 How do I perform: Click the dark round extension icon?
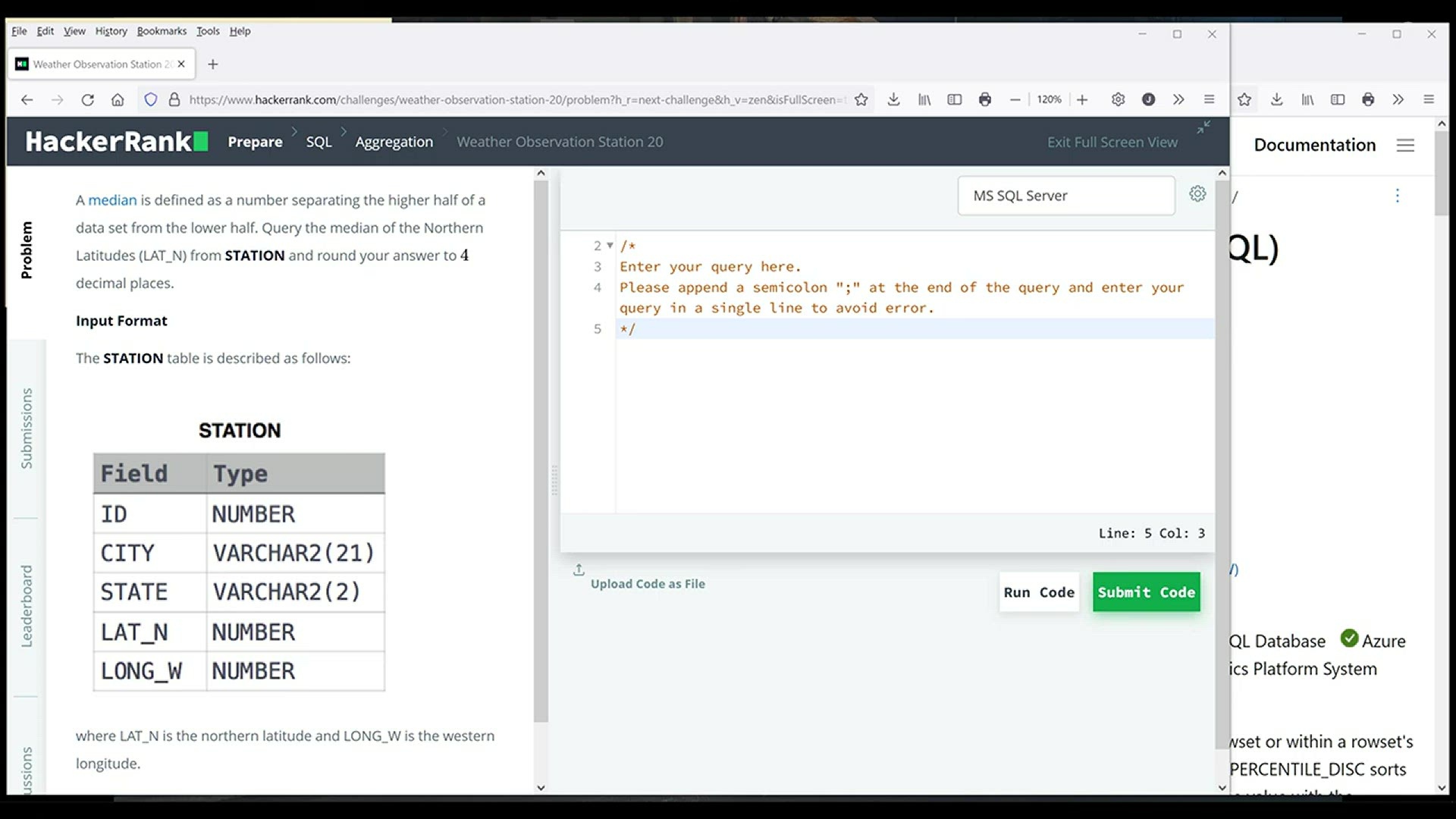pyautogui.click(x=1148, y=99)
